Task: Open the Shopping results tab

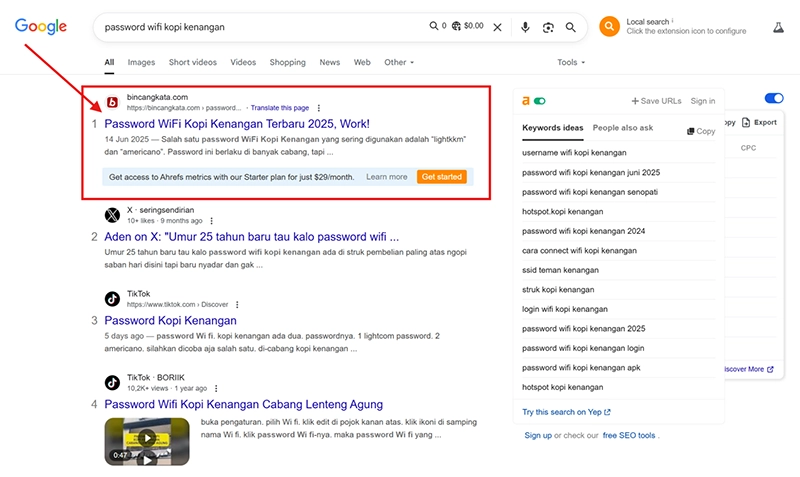Action: 287,62
